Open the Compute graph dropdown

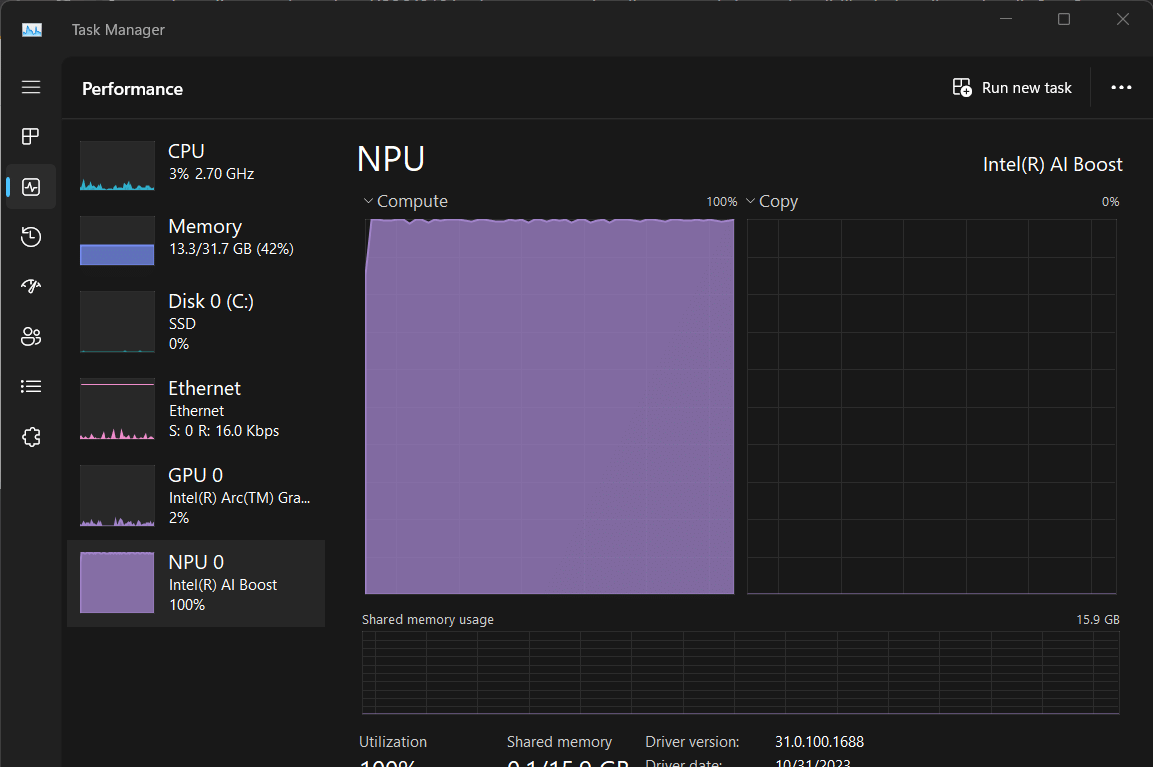pyautogui.click(x=368, y=201)
